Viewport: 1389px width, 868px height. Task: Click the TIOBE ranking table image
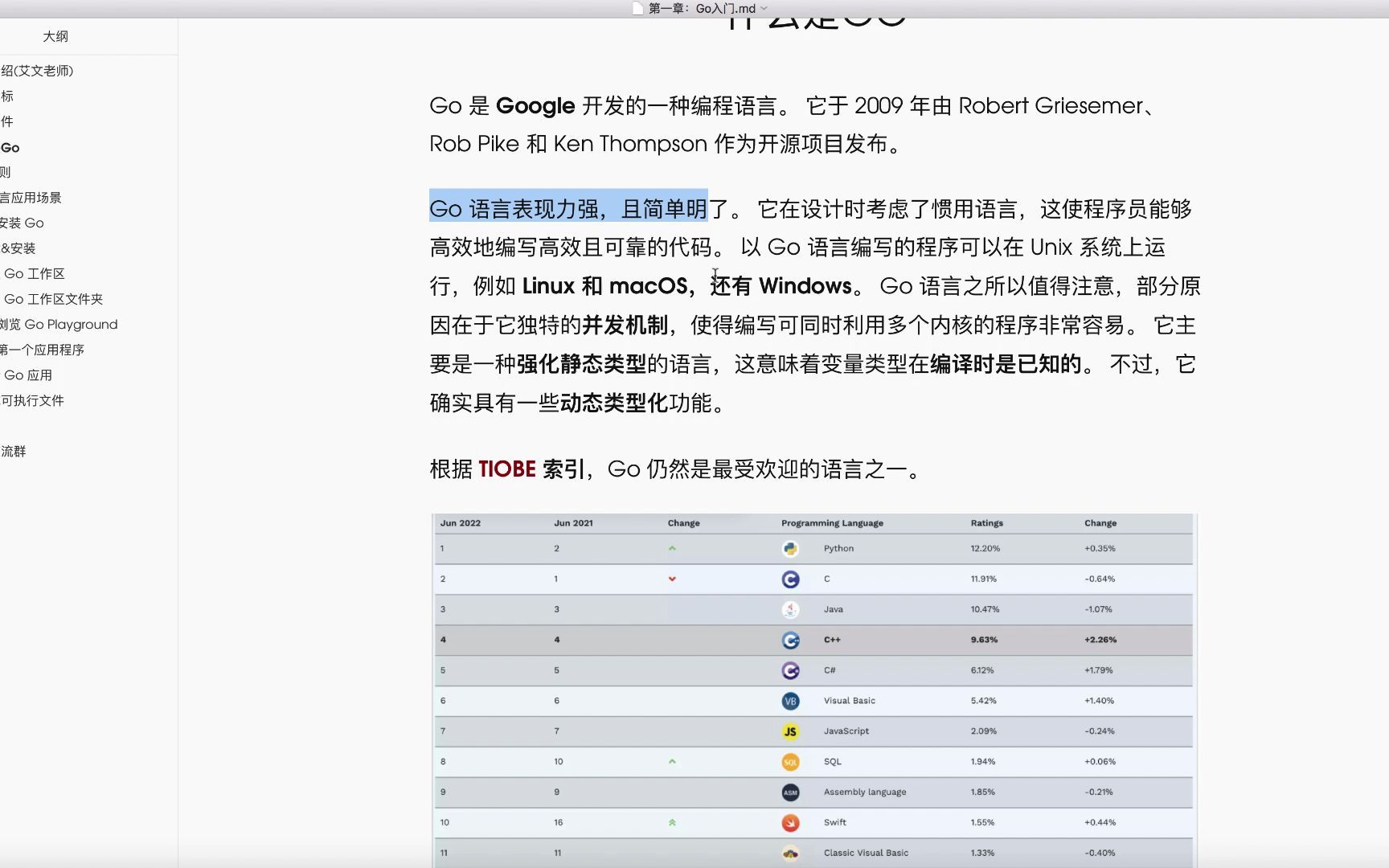813,690
